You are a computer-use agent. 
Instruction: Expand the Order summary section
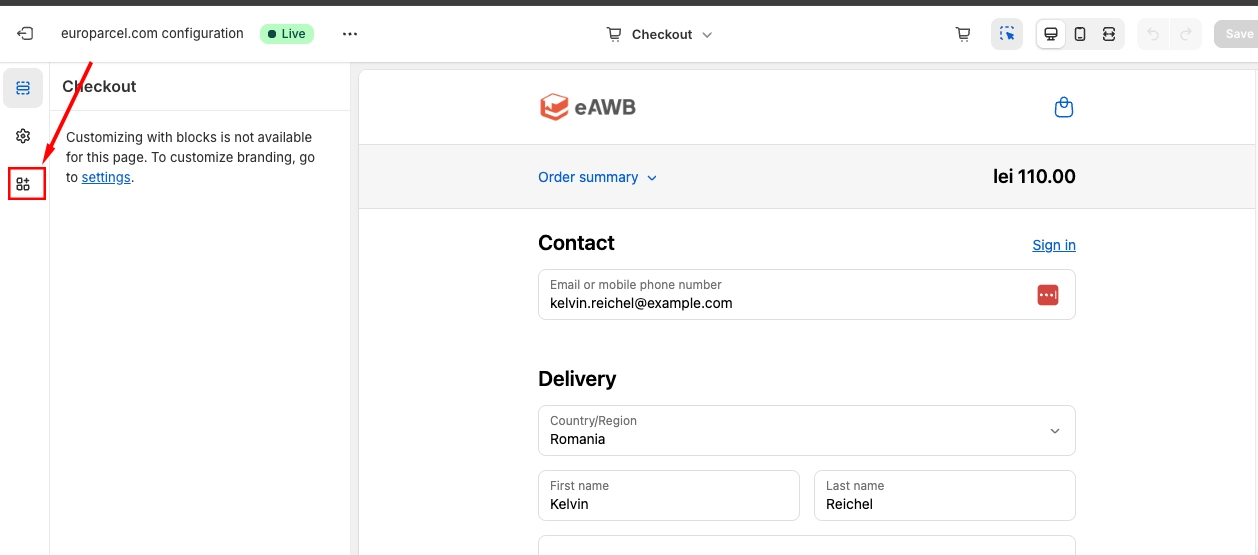click(598, 177)
